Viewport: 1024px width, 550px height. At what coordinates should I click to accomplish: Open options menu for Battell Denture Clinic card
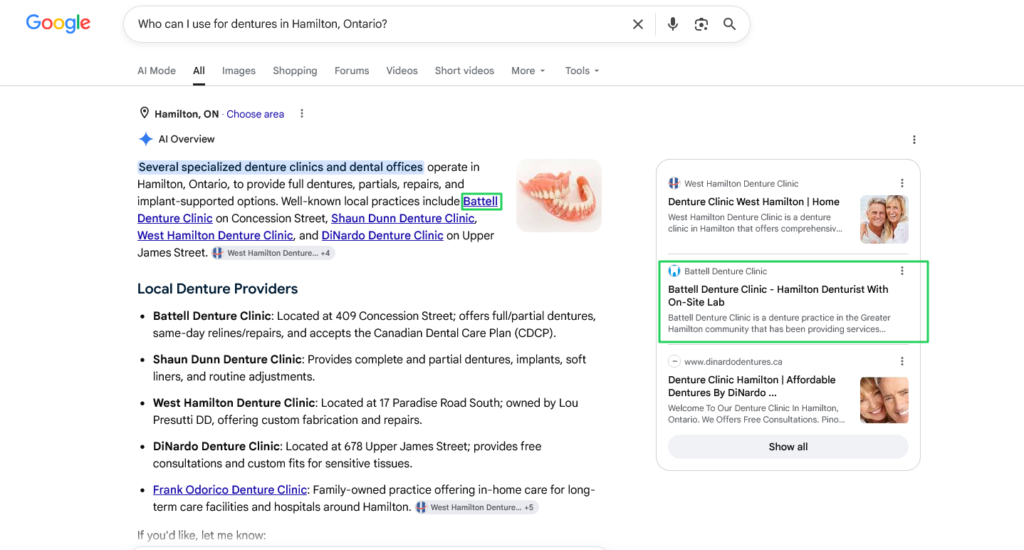[x=902, y=271]
